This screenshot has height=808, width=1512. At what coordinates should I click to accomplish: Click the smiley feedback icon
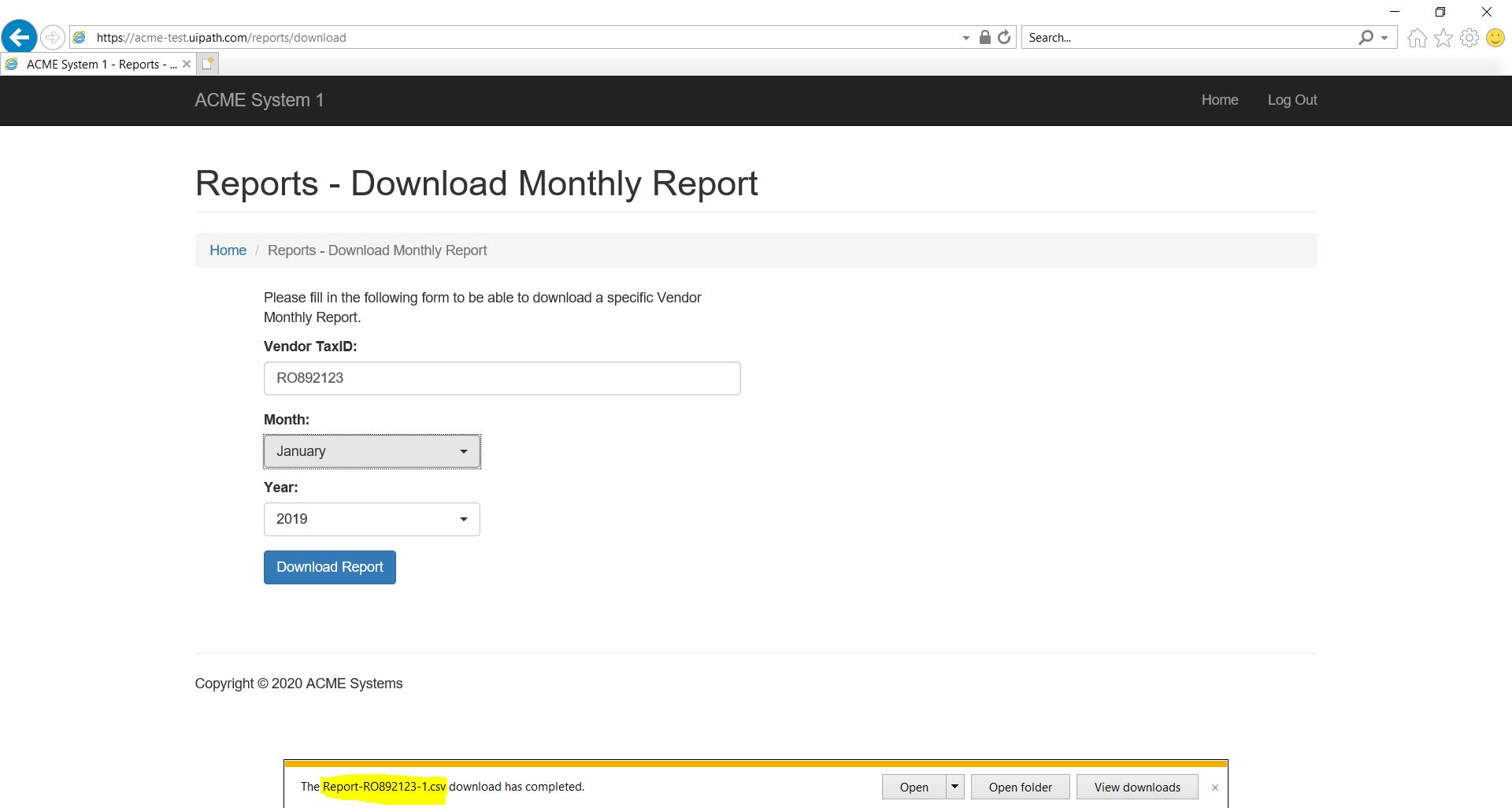pyautogui.click(x=1495, y=38)
